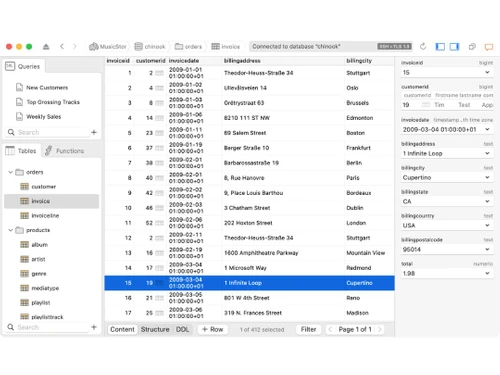Click the refresh icon in the toolbar
The height and width of the screenshot is (375, 500).
pos(423,47)
